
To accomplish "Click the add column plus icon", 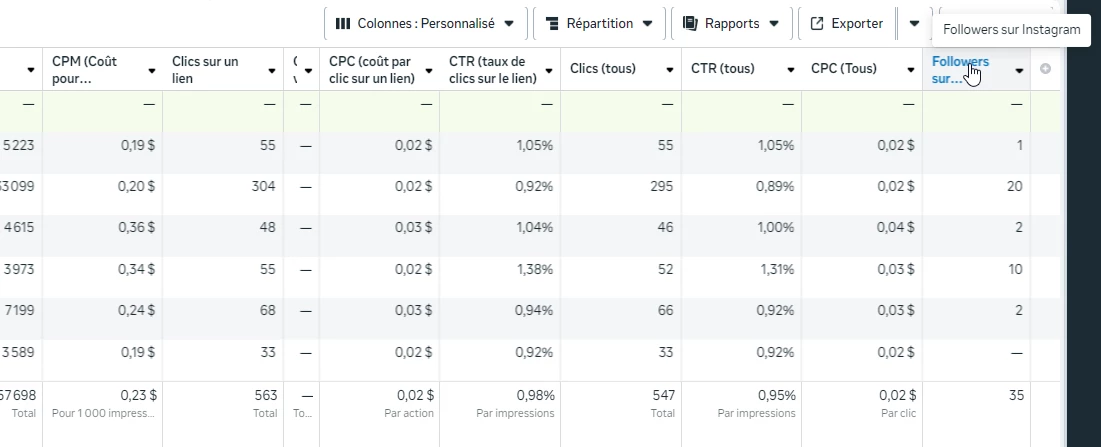I will click(1046, 69).
